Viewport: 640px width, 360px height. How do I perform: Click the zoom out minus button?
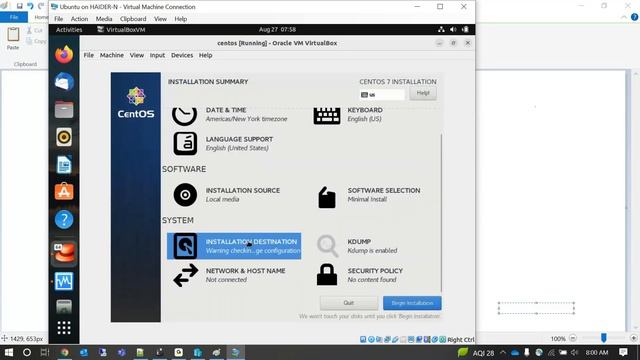pos(573,338)
